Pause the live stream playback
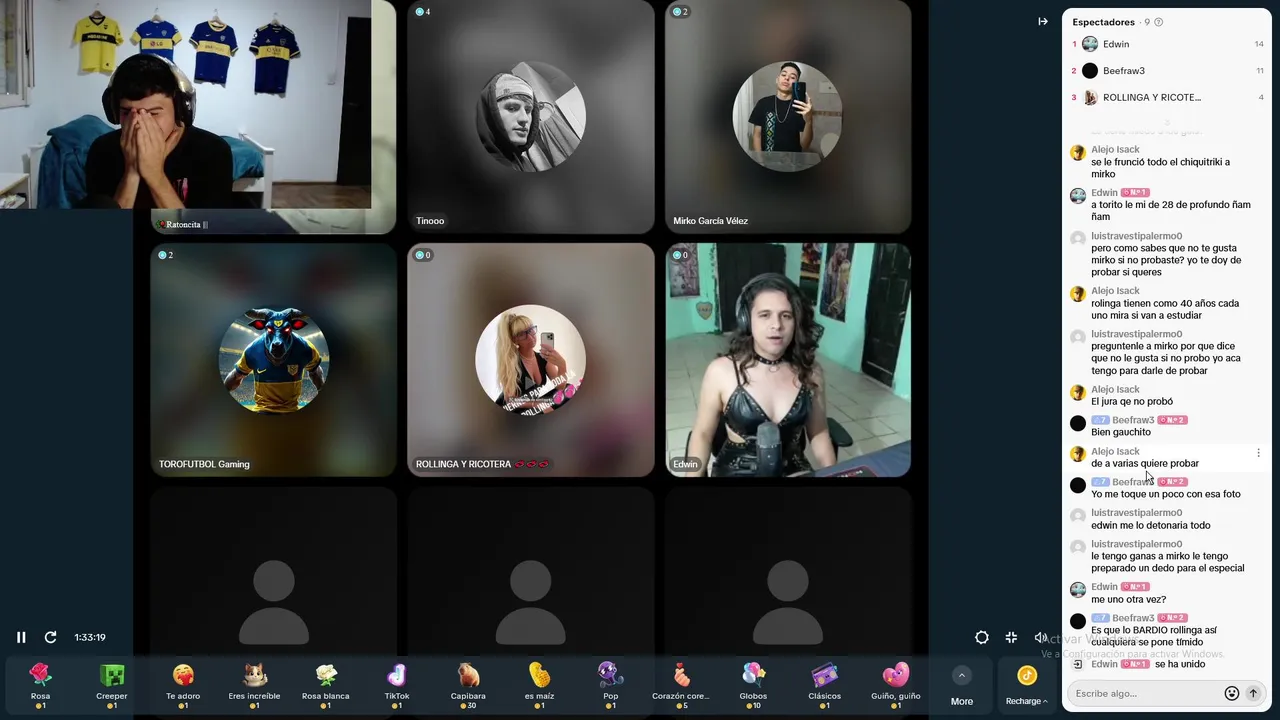 21,637
